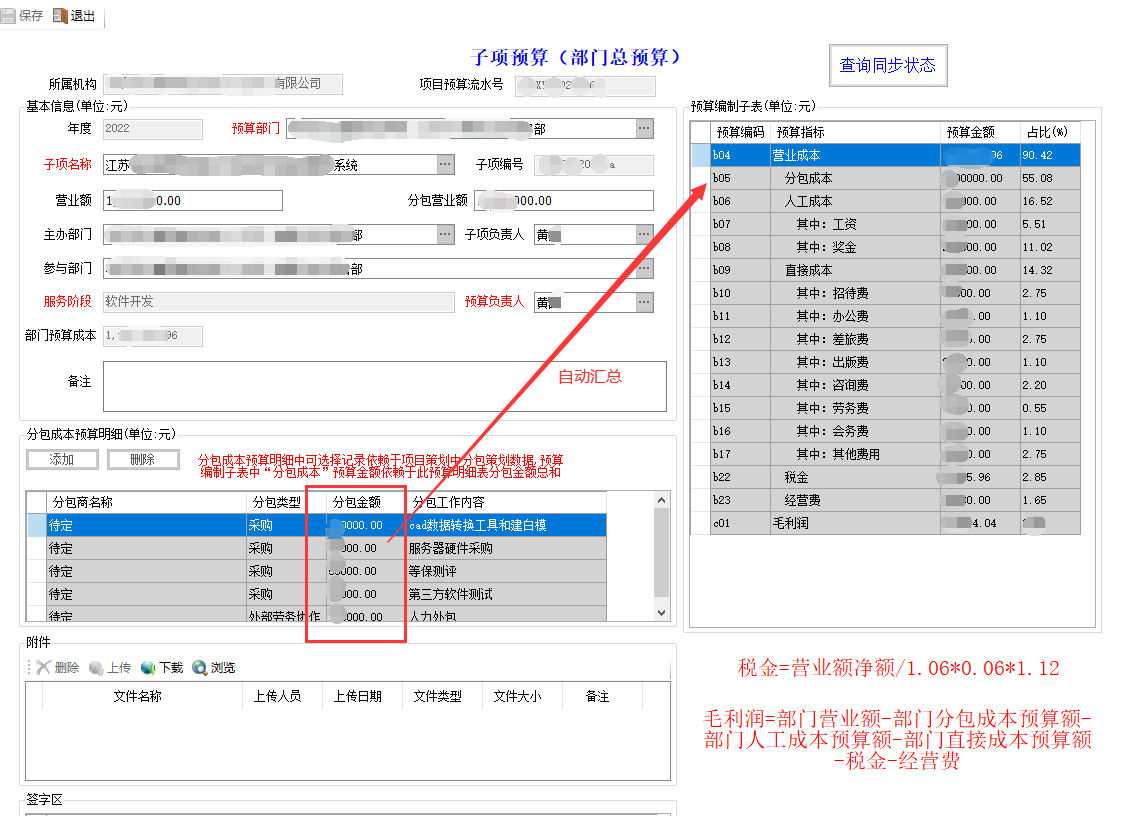Click the 部门预算成本 field
Viewport: 1129px width, 816px height.
point(153,336)
